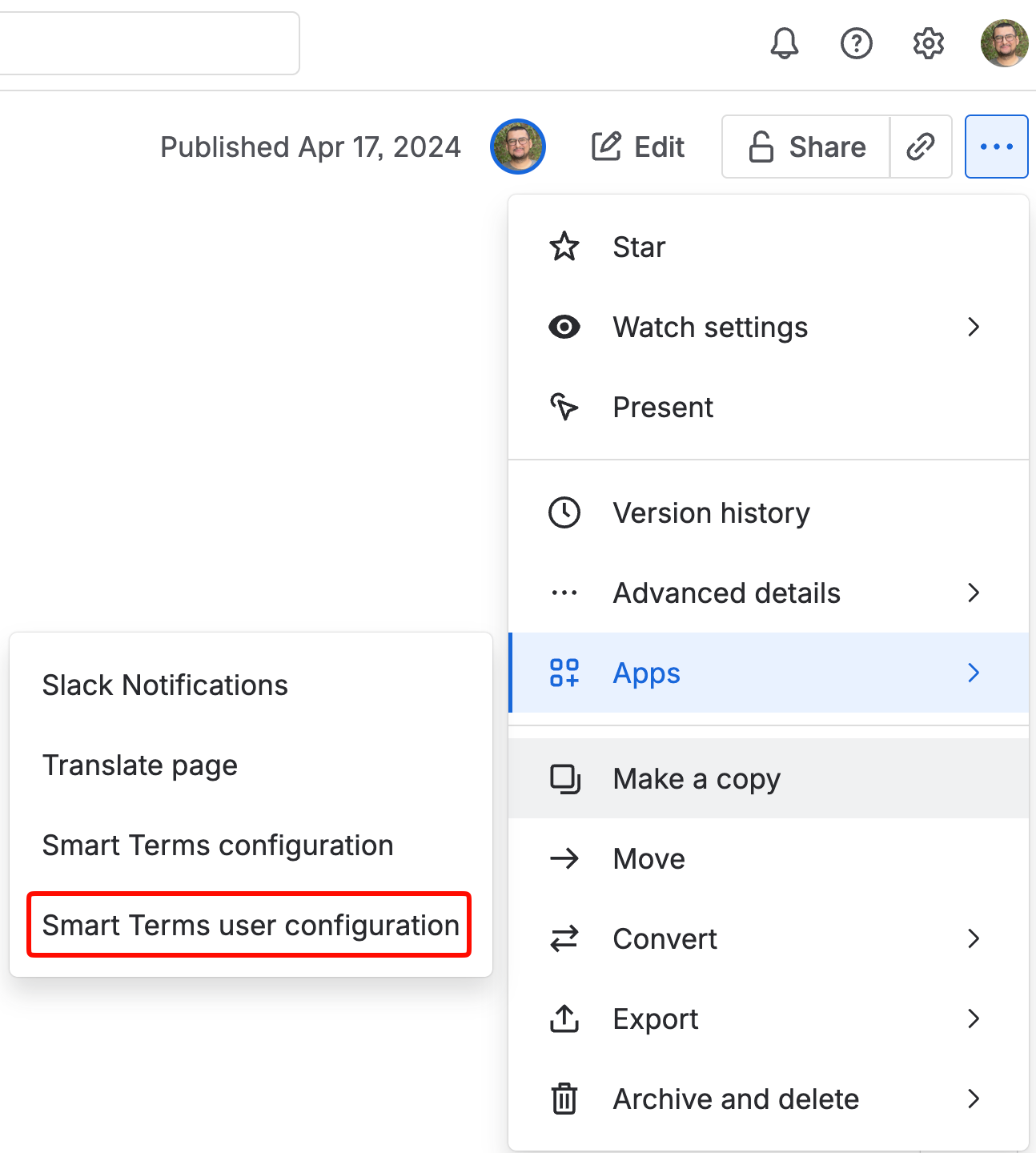The width and height of the screenshot is (1036, 1153).
Task: Open the help question mark icon
Action: coord(856,43)
